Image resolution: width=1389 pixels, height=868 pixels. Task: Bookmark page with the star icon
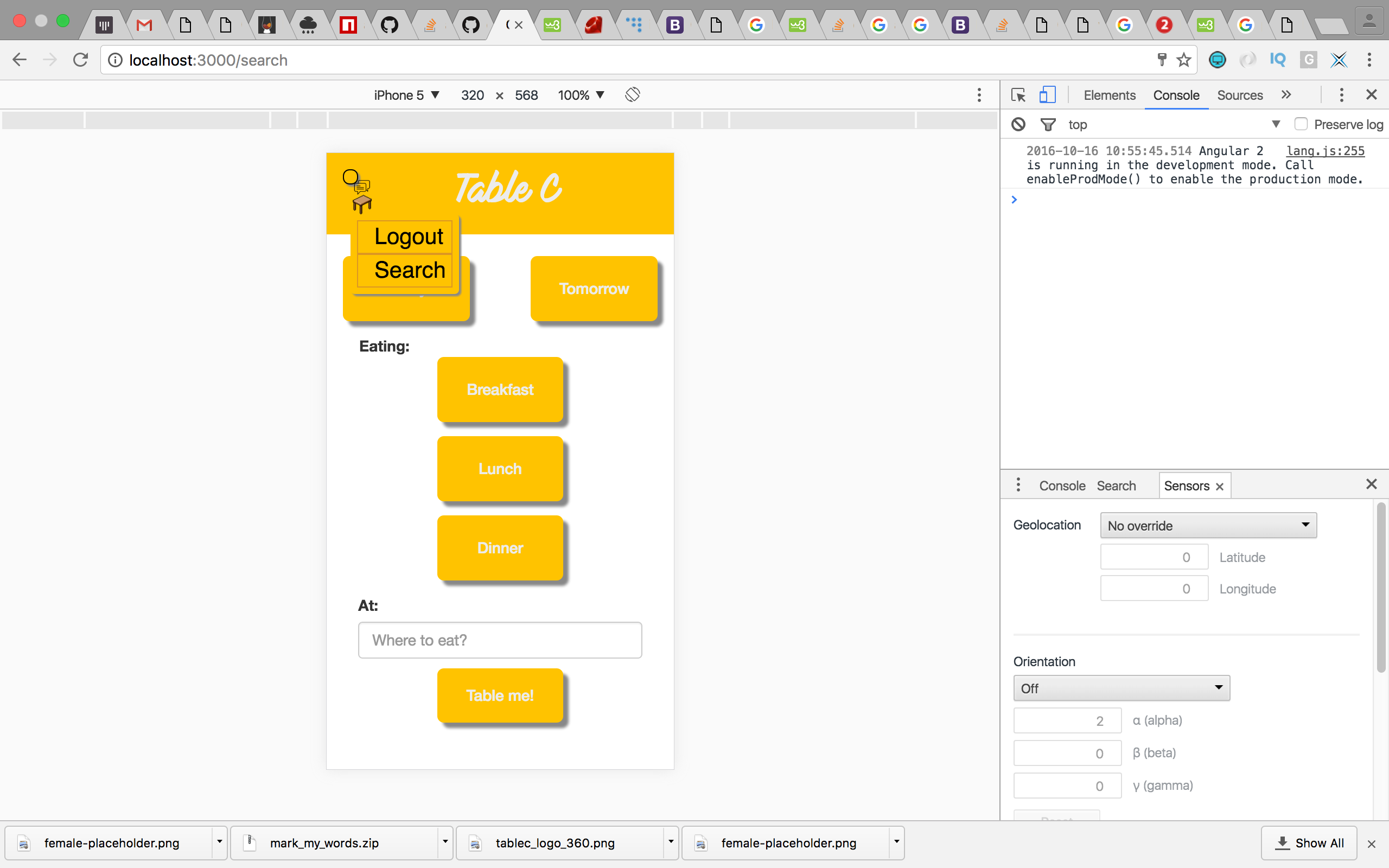pyautogui.click(x=1183, y=60)
